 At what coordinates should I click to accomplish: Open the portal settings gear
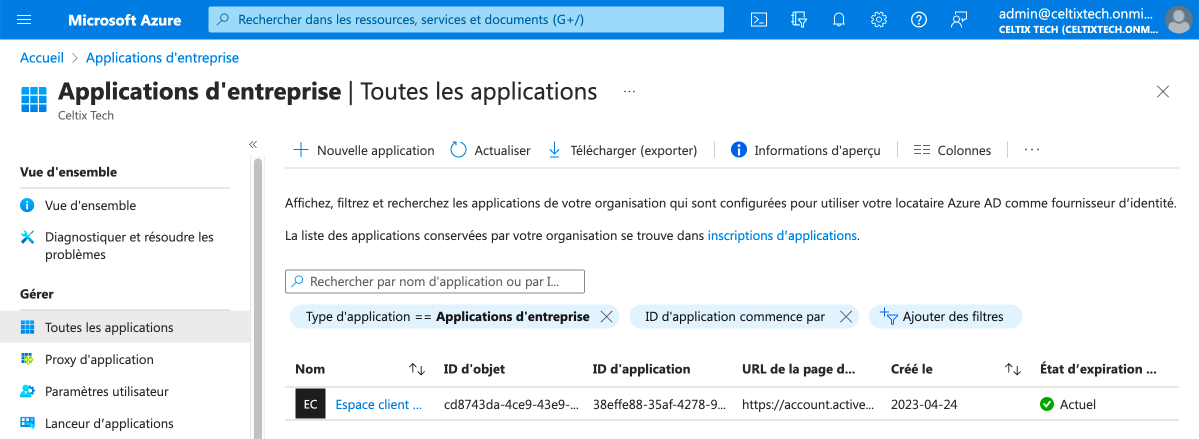[879, 20]
